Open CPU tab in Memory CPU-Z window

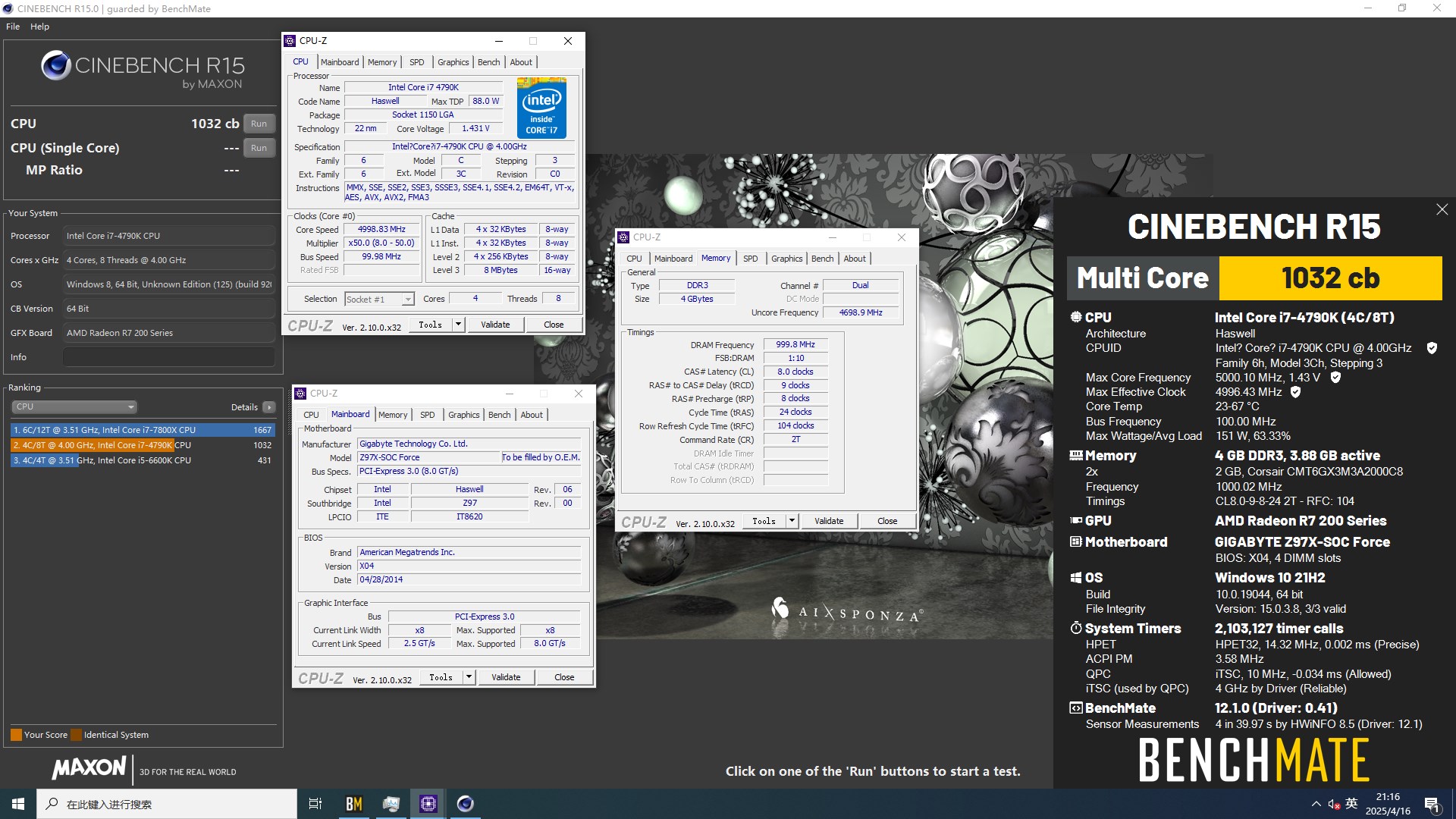[635, 259]
